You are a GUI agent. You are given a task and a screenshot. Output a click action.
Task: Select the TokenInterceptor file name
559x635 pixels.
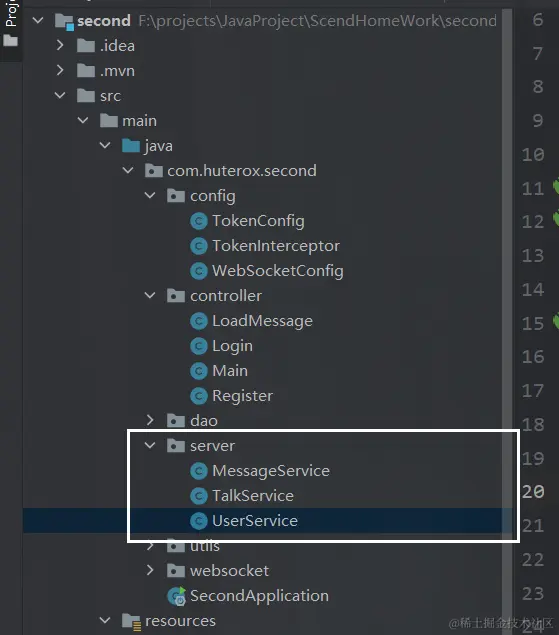[276, 246]
